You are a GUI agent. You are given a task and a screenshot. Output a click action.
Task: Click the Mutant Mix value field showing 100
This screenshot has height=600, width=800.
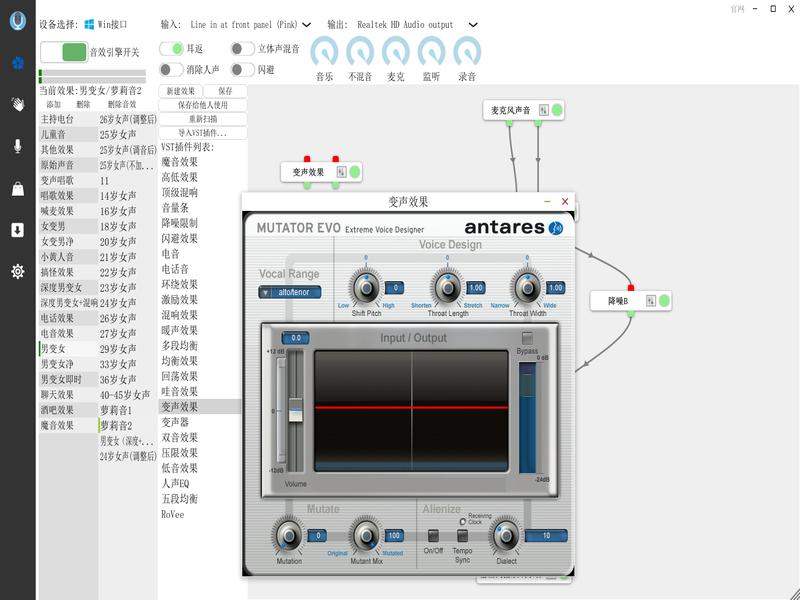[394, 535]
